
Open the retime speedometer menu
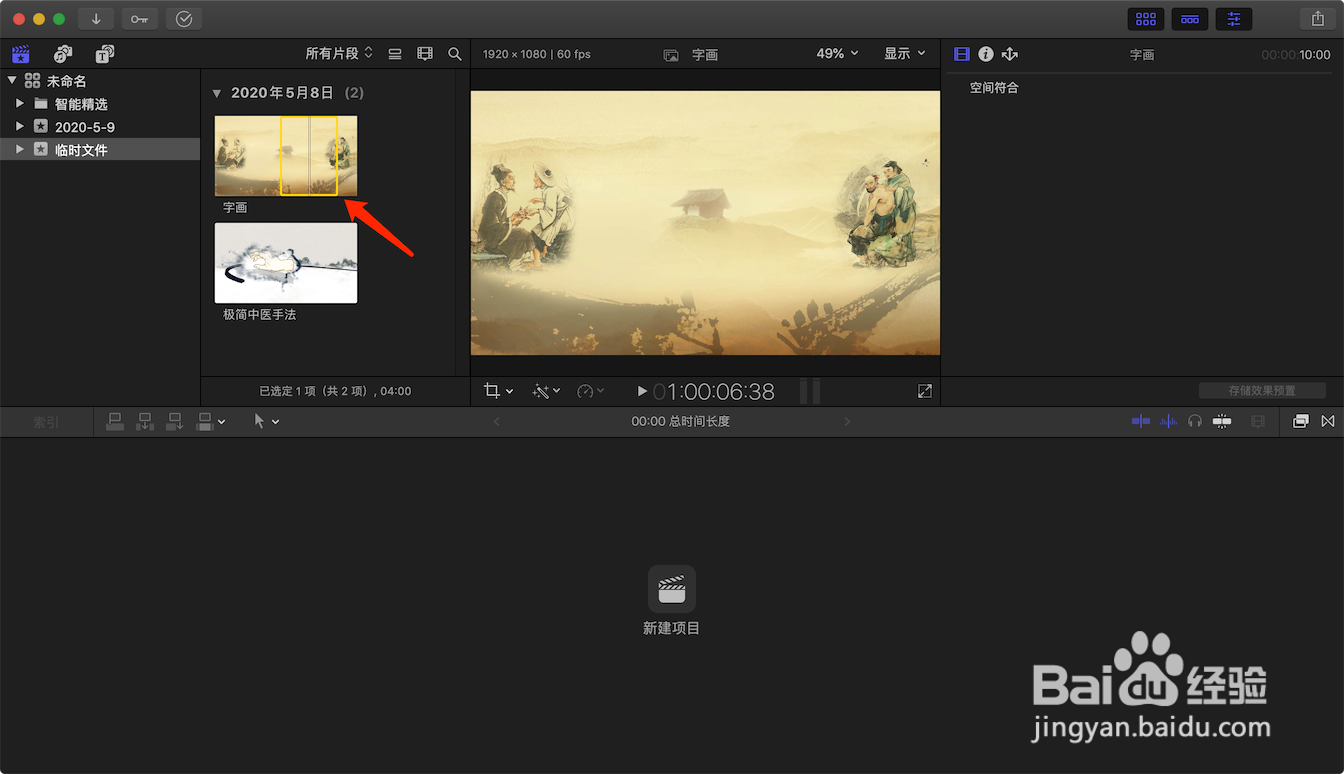coord(591,391)
